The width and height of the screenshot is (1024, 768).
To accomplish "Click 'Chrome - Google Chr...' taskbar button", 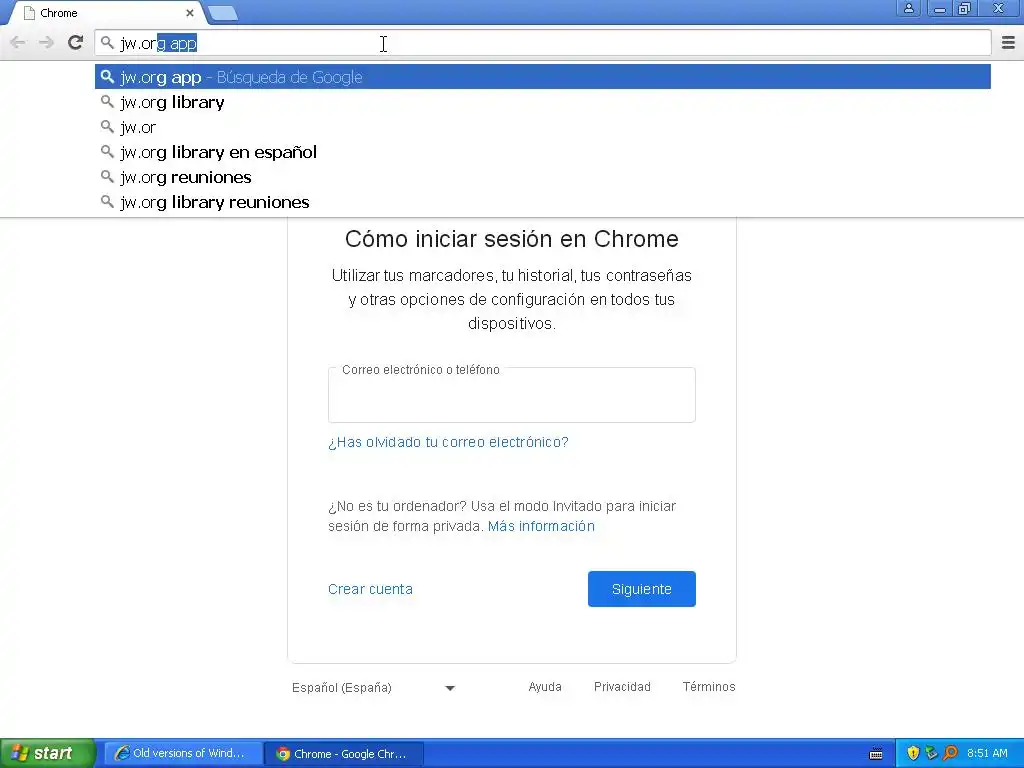I will [344, 754].
